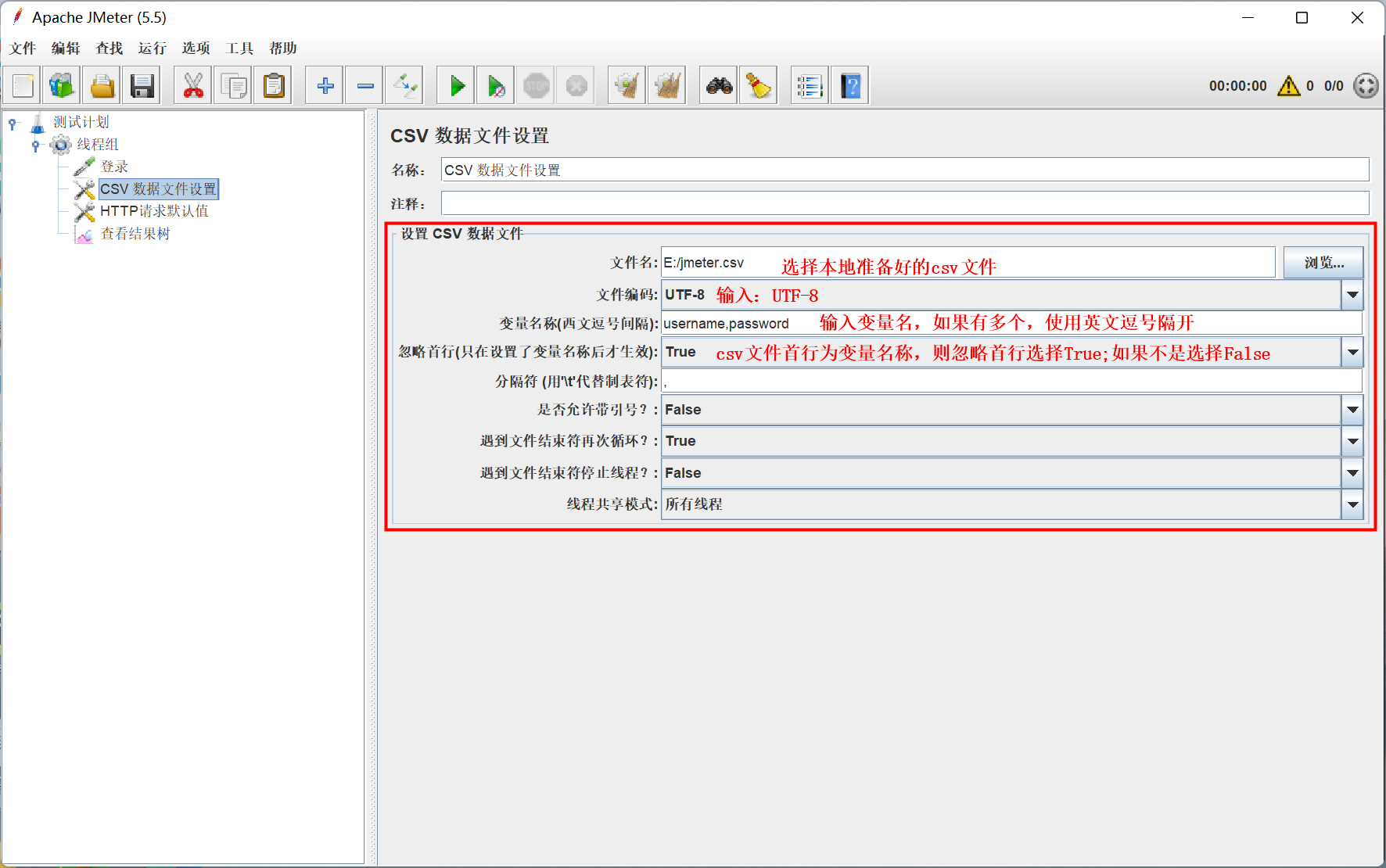Open the 编辑 menu

coord(66,48)
